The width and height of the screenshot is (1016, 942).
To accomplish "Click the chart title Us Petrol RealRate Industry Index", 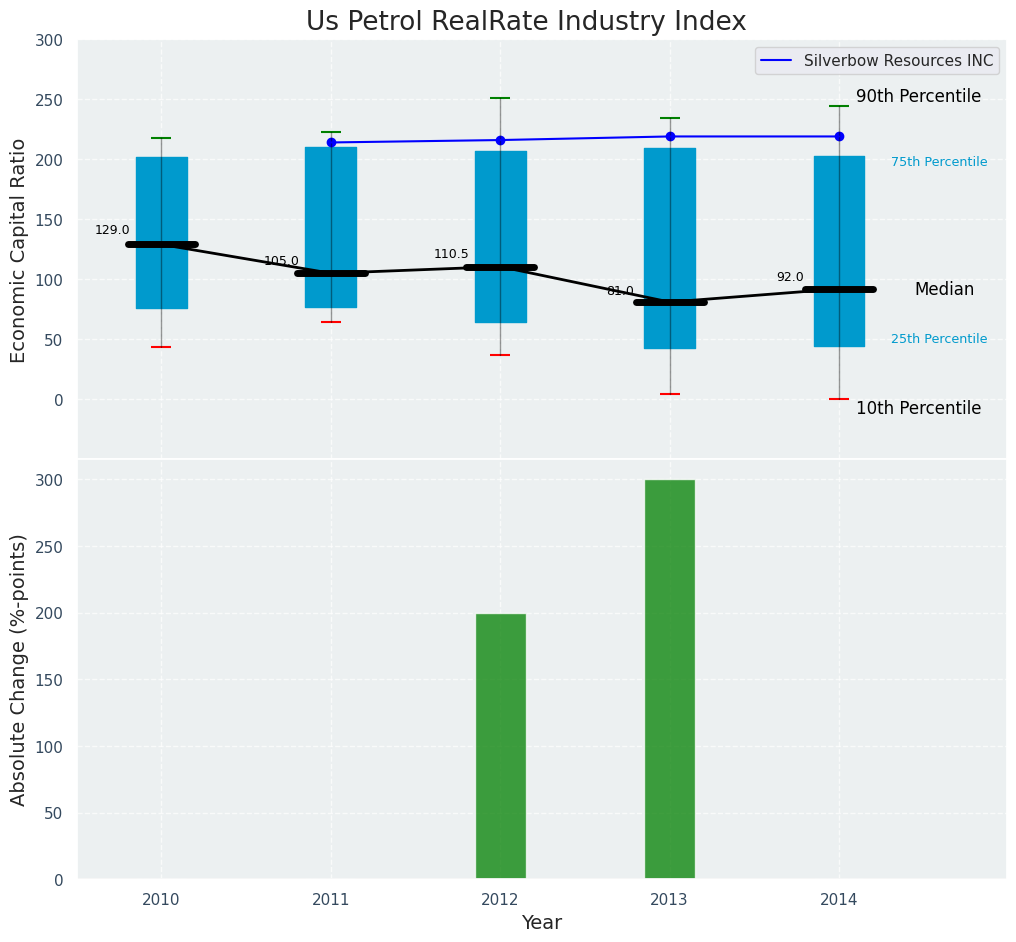I will point(525,21).
